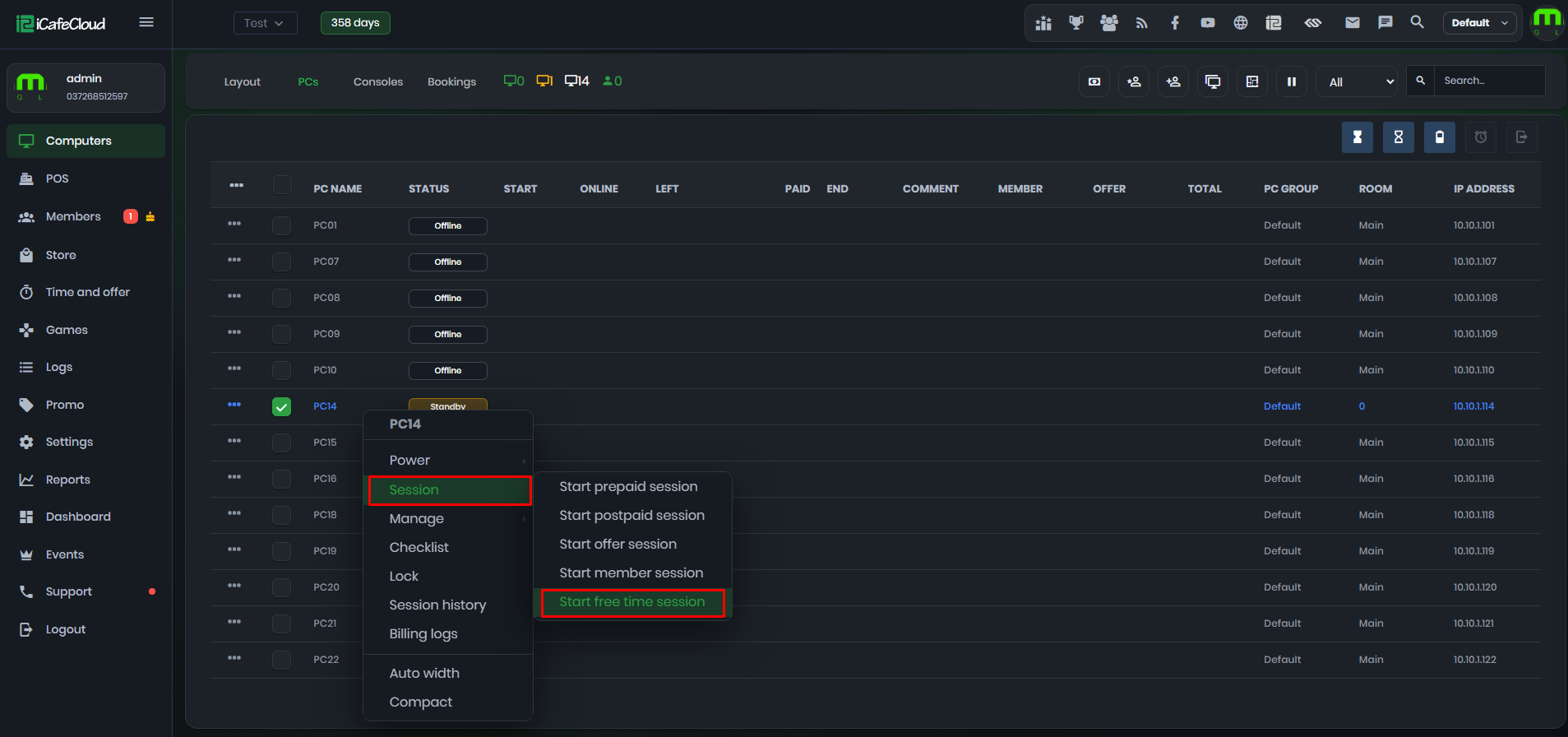Click the alarm clock icon button
The height and width of the screenshot is (737, 1568).
tap(1481, 137)
